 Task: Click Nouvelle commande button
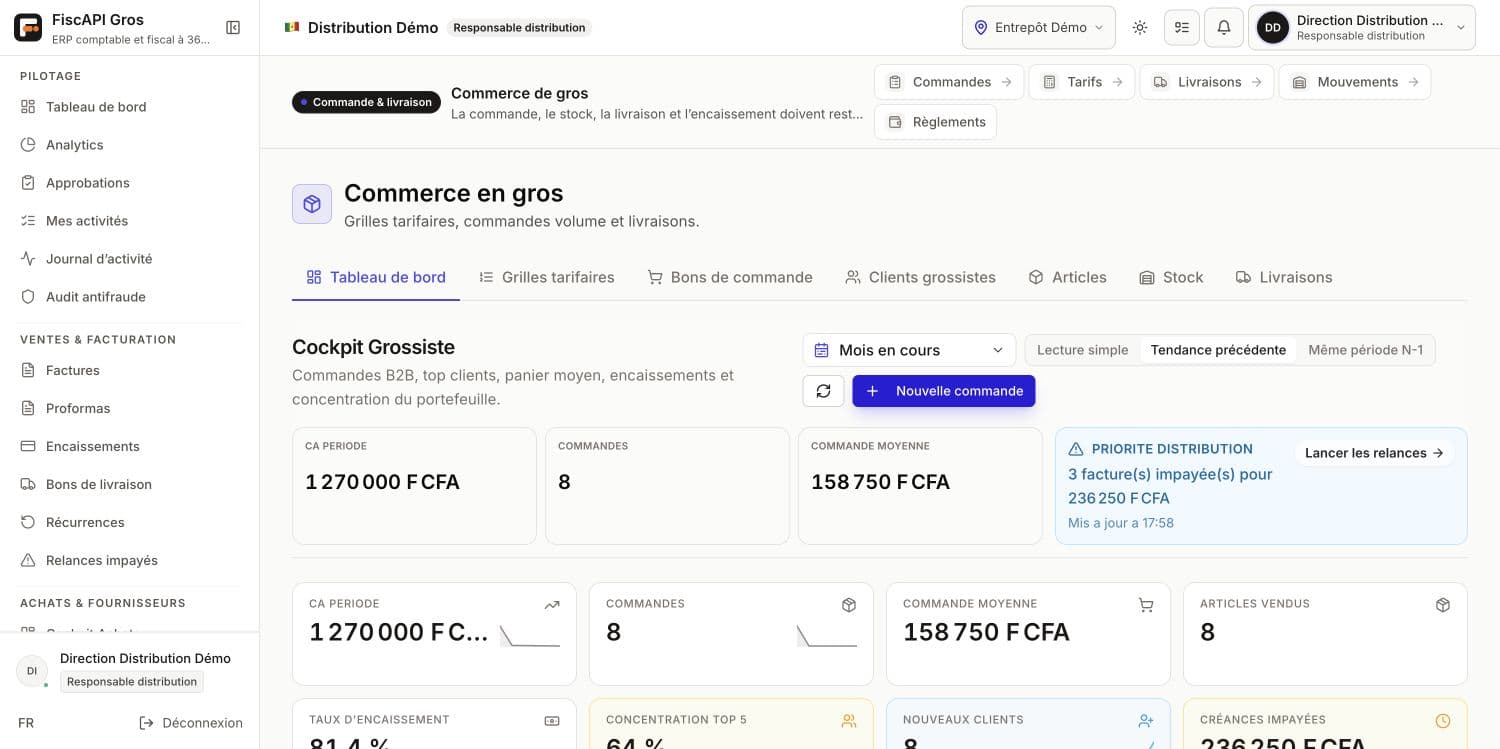944,391
